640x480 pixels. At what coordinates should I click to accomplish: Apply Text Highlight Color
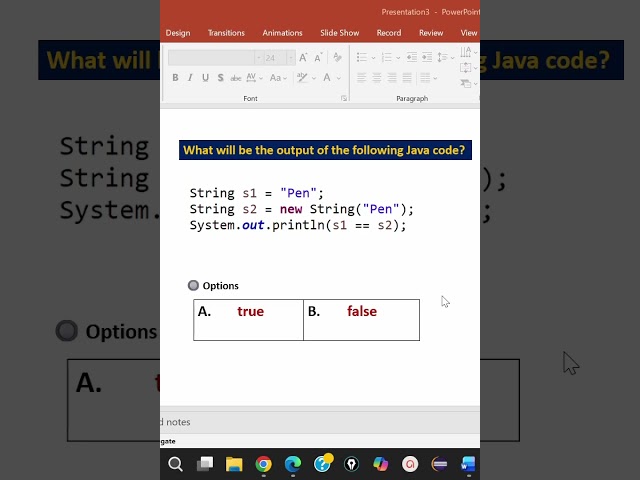(302, 78)
